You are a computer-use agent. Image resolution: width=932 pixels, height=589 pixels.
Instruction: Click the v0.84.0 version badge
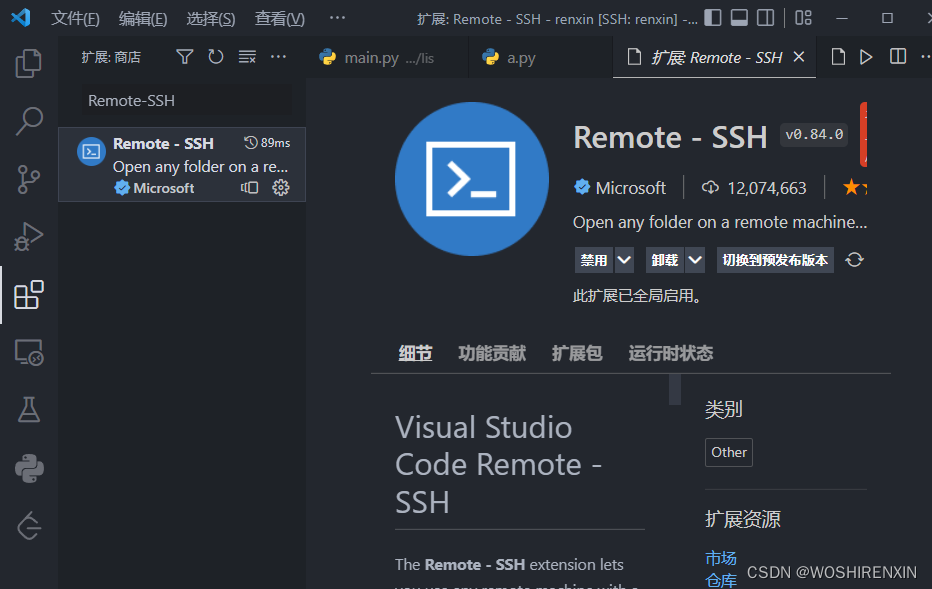point(814,135)
